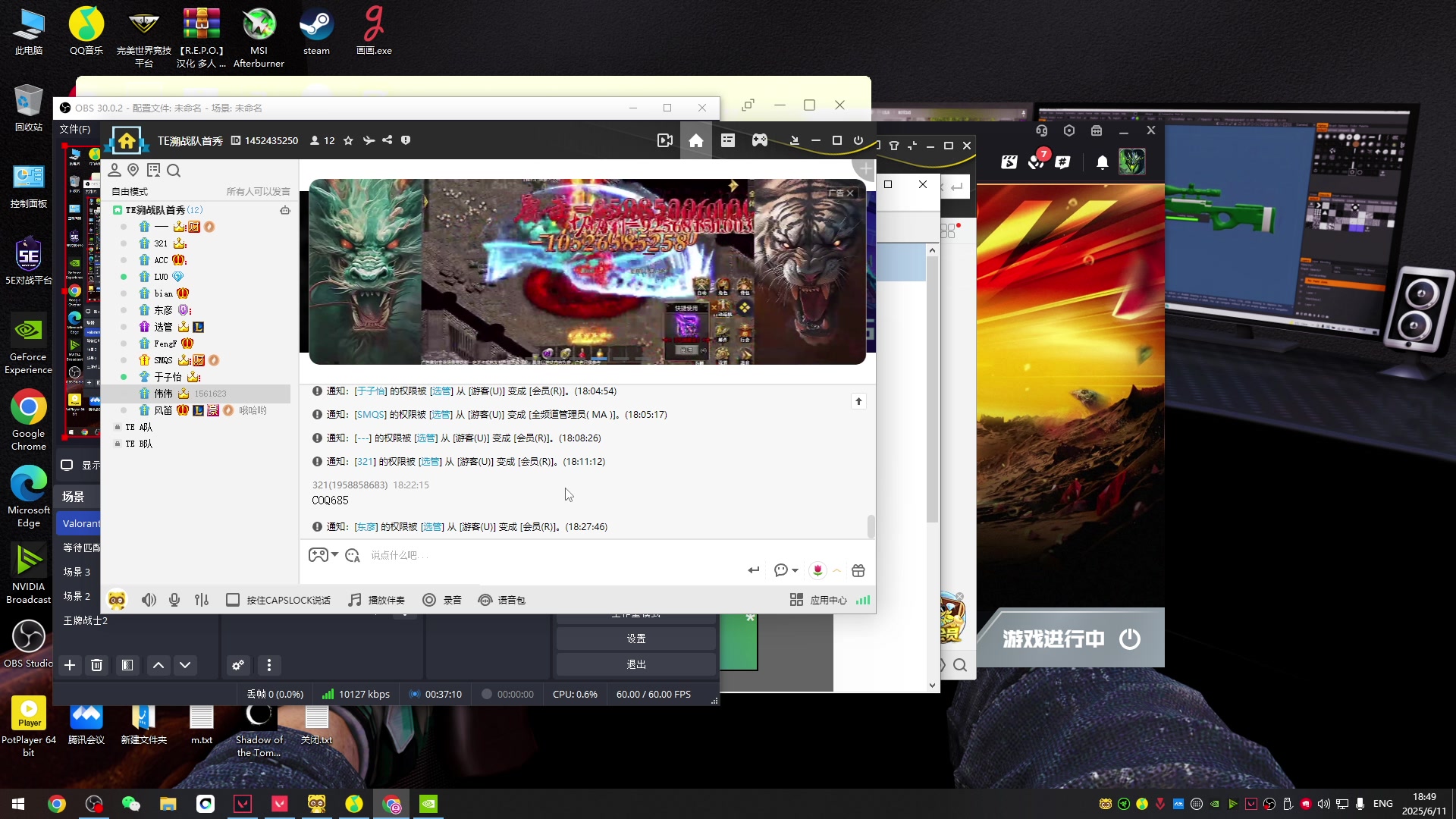Open the three-dot more menu in OBS

(x=269, y=665)
